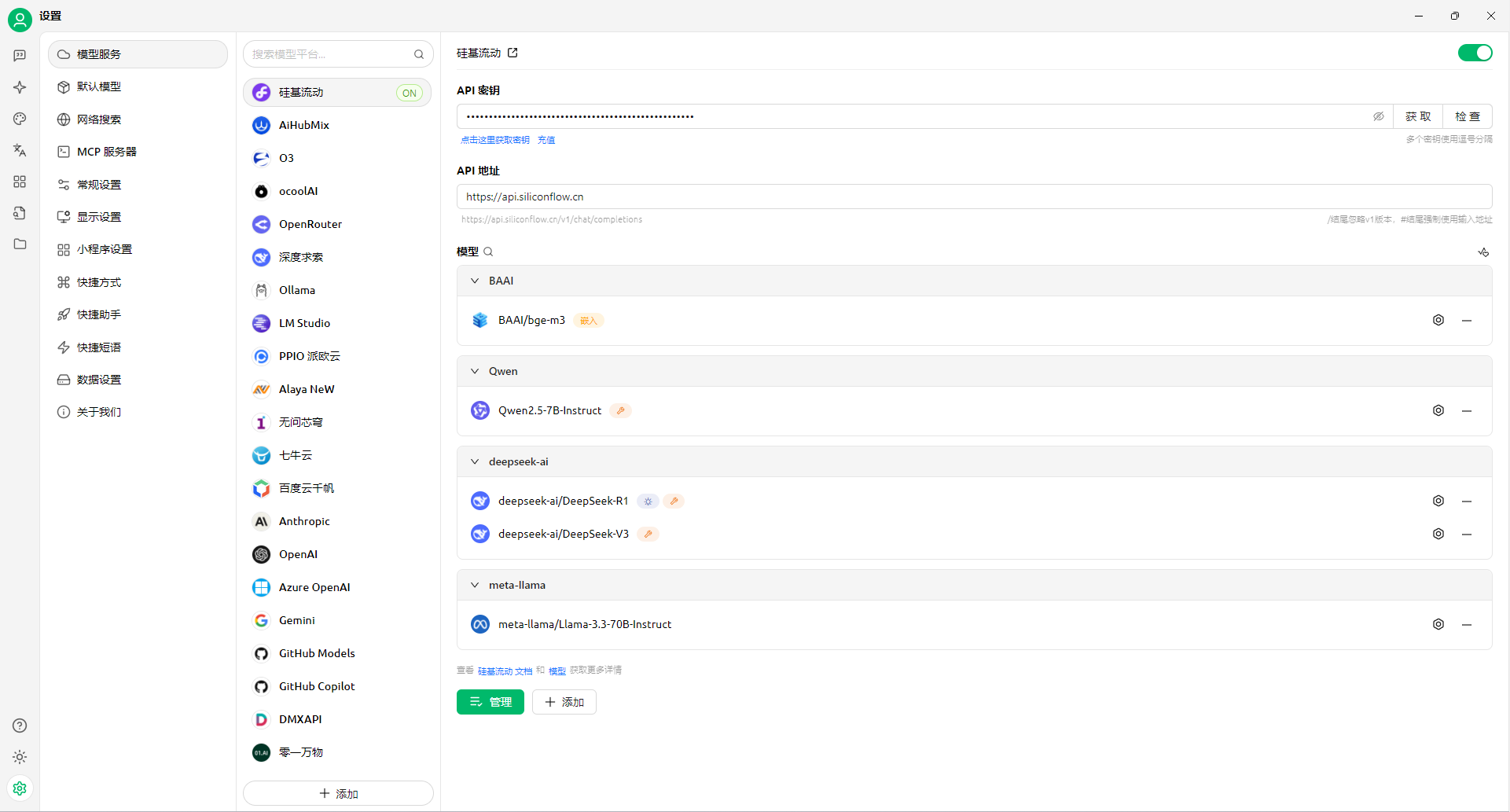The height and width of the screenshot is (812, 1510).
Task: Disable the 硅基流动 provider switch
Action: pos(1474,53)
